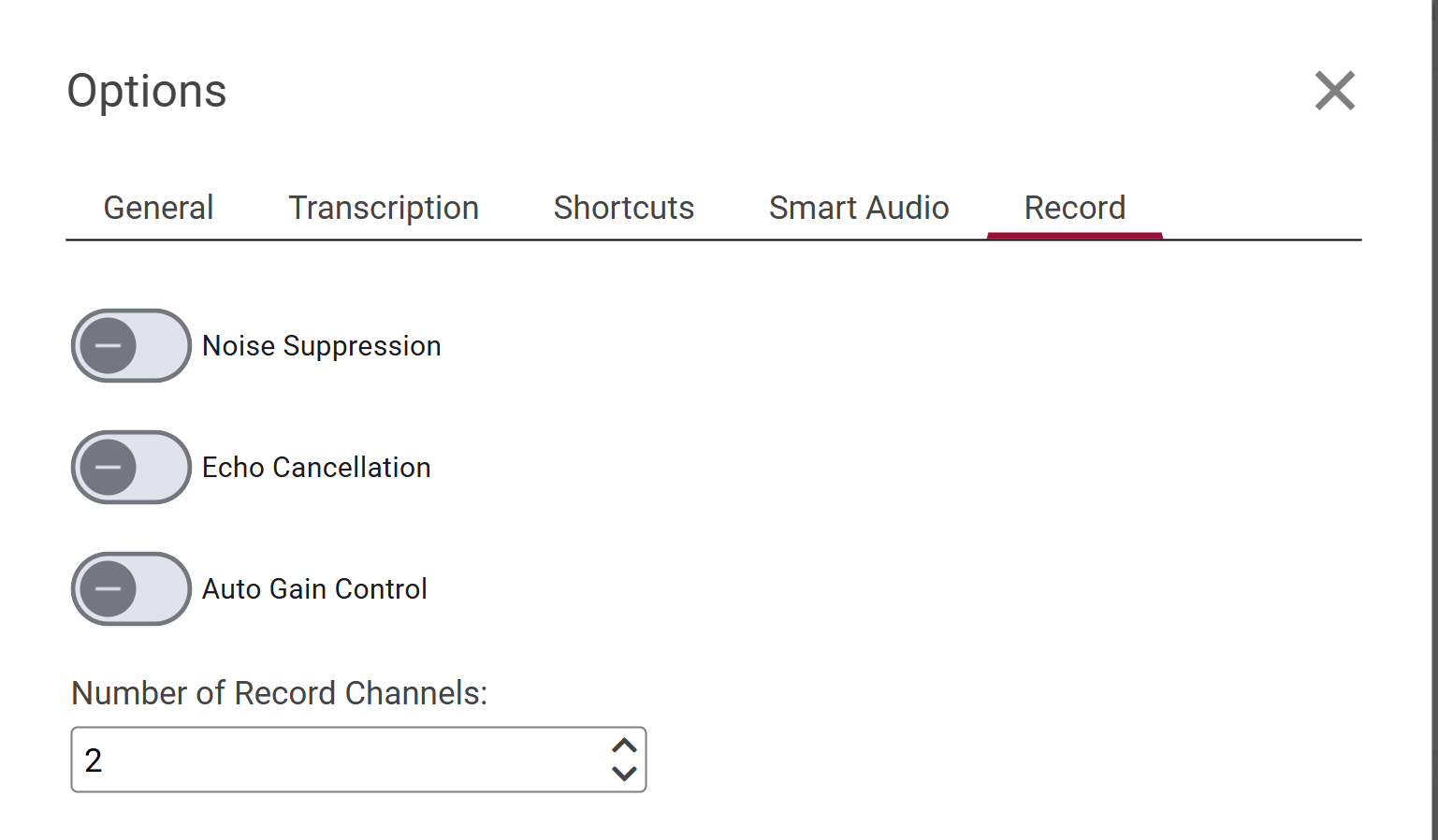This screenshot has width=1438, height=840.
Task: Focus the Number of Record Channels input field
Action: click(337, 760)
